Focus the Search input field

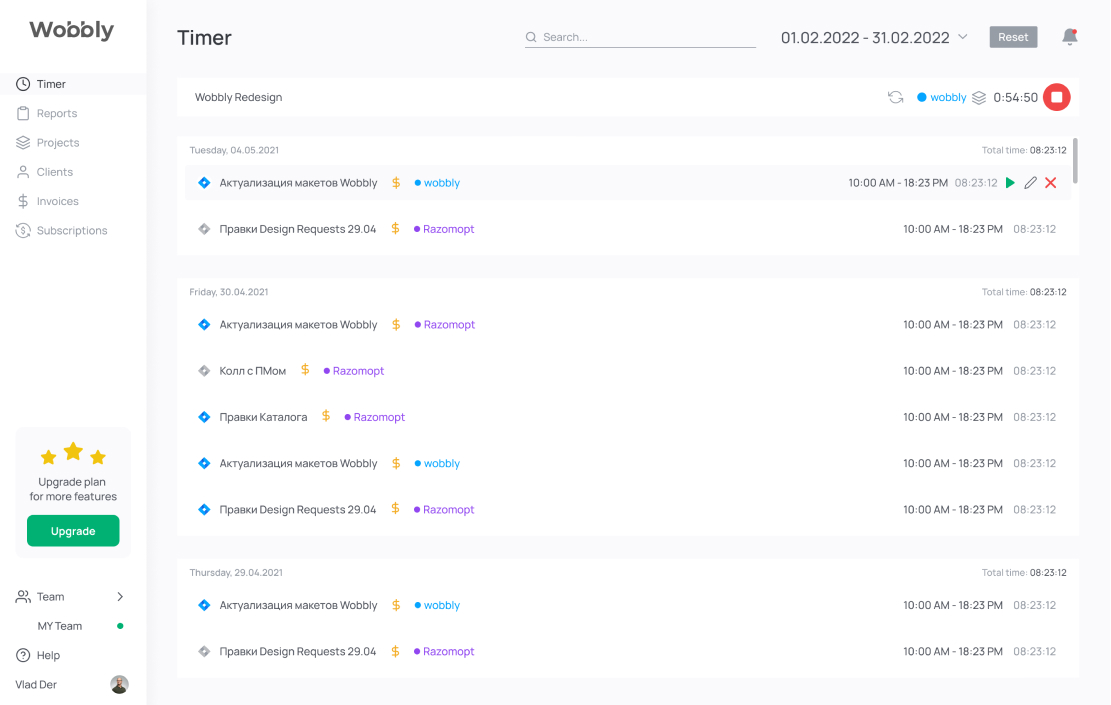[x=641, y=37]
